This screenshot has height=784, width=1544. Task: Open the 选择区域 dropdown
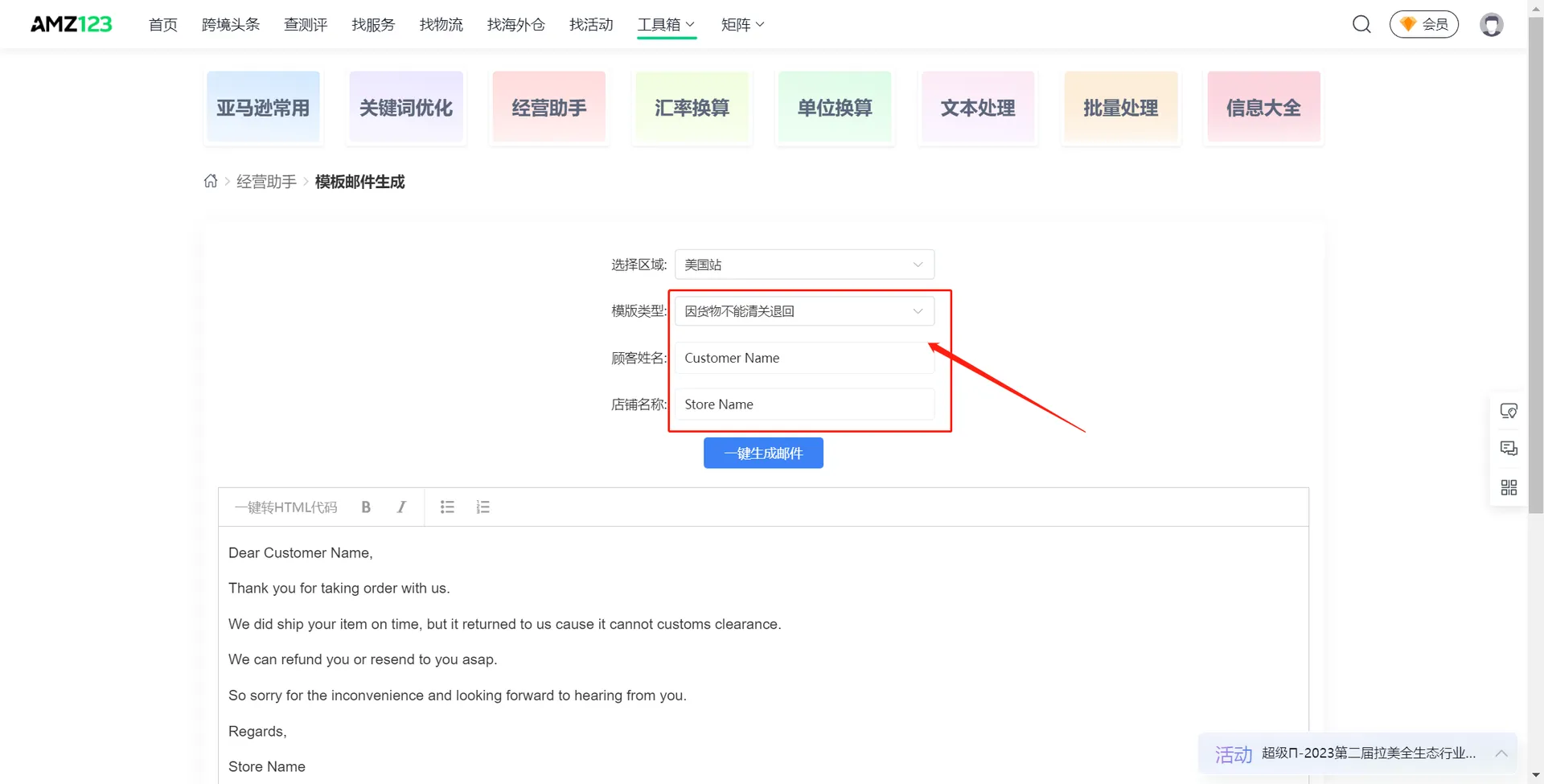[x=804, y=265]
